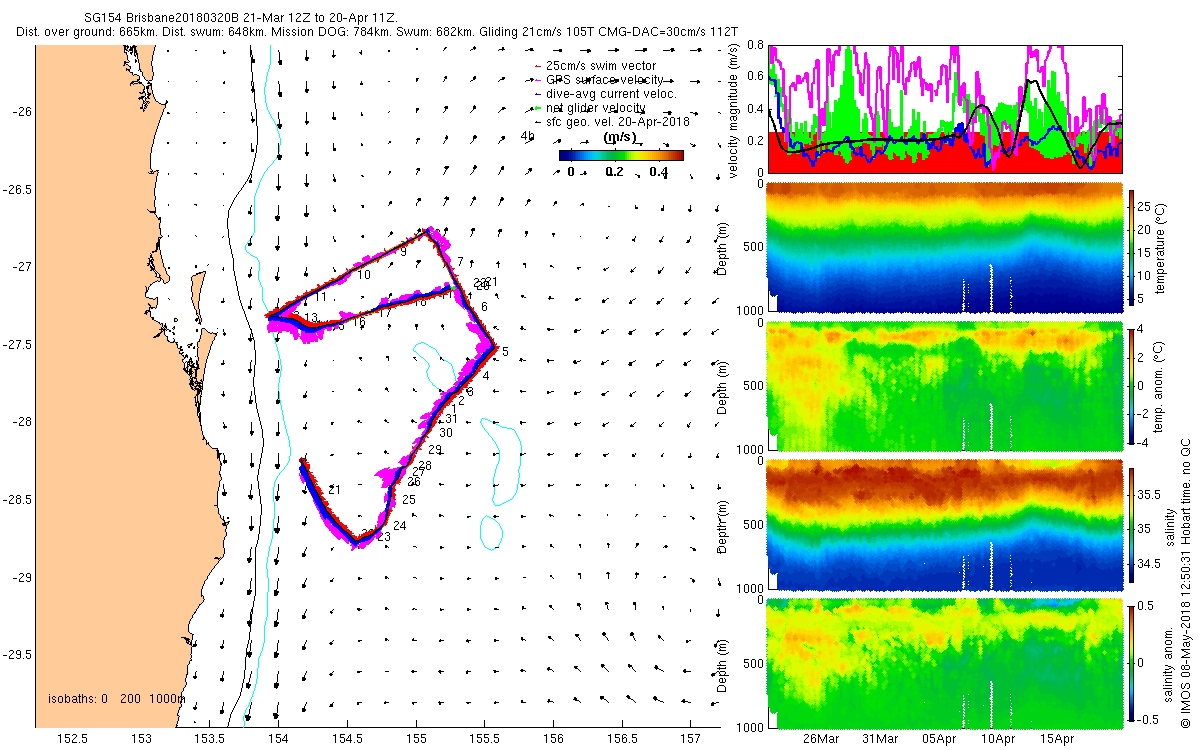Click the '05Apr' date tick label
1200x750 pixels.
point(940,739)
